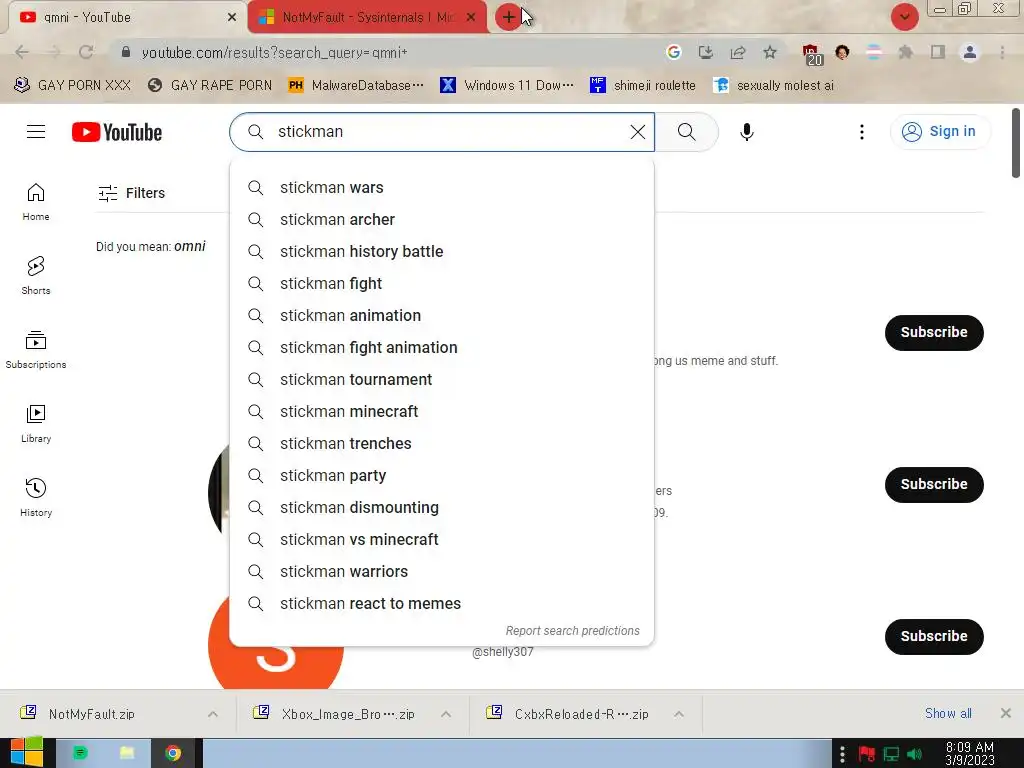The height and width of the screenshot is (768, 1024).
Task: Open Chrome from the taskbar
Action: point(173,754)
